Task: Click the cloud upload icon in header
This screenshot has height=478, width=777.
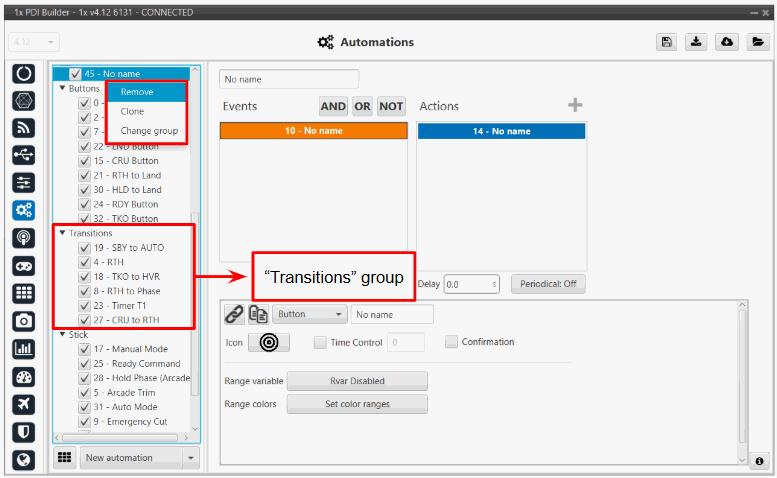Action: (x=727, y=42)
